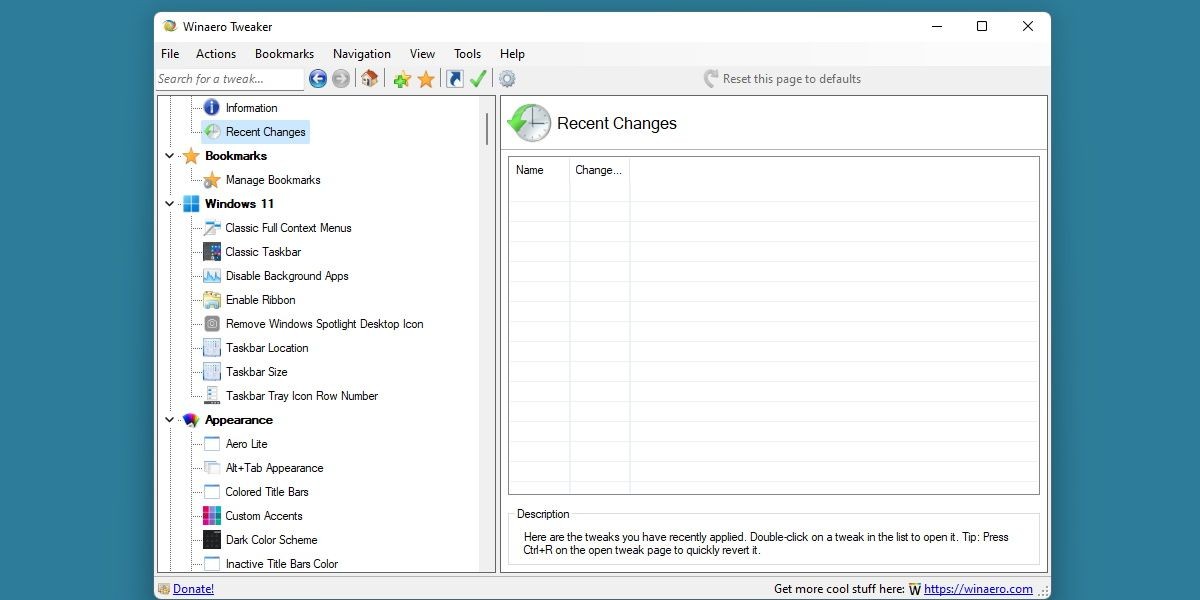The width and height of the screenshot is (1200, 600).
Task: Click the Alt+Tab Appearance icon
Action: 212,468
